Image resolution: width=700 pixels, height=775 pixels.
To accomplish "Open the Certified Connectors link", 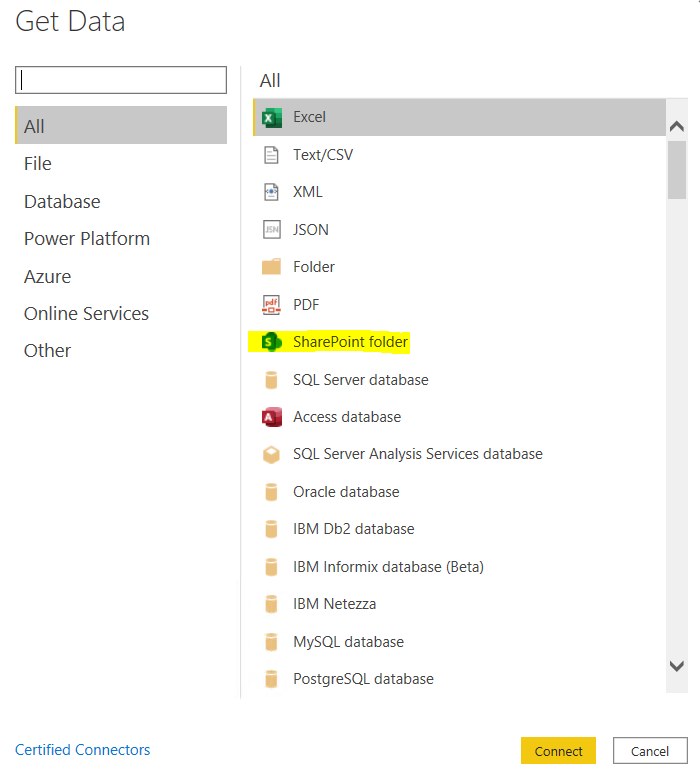I will pyautogui.click(x=83, y=750).
